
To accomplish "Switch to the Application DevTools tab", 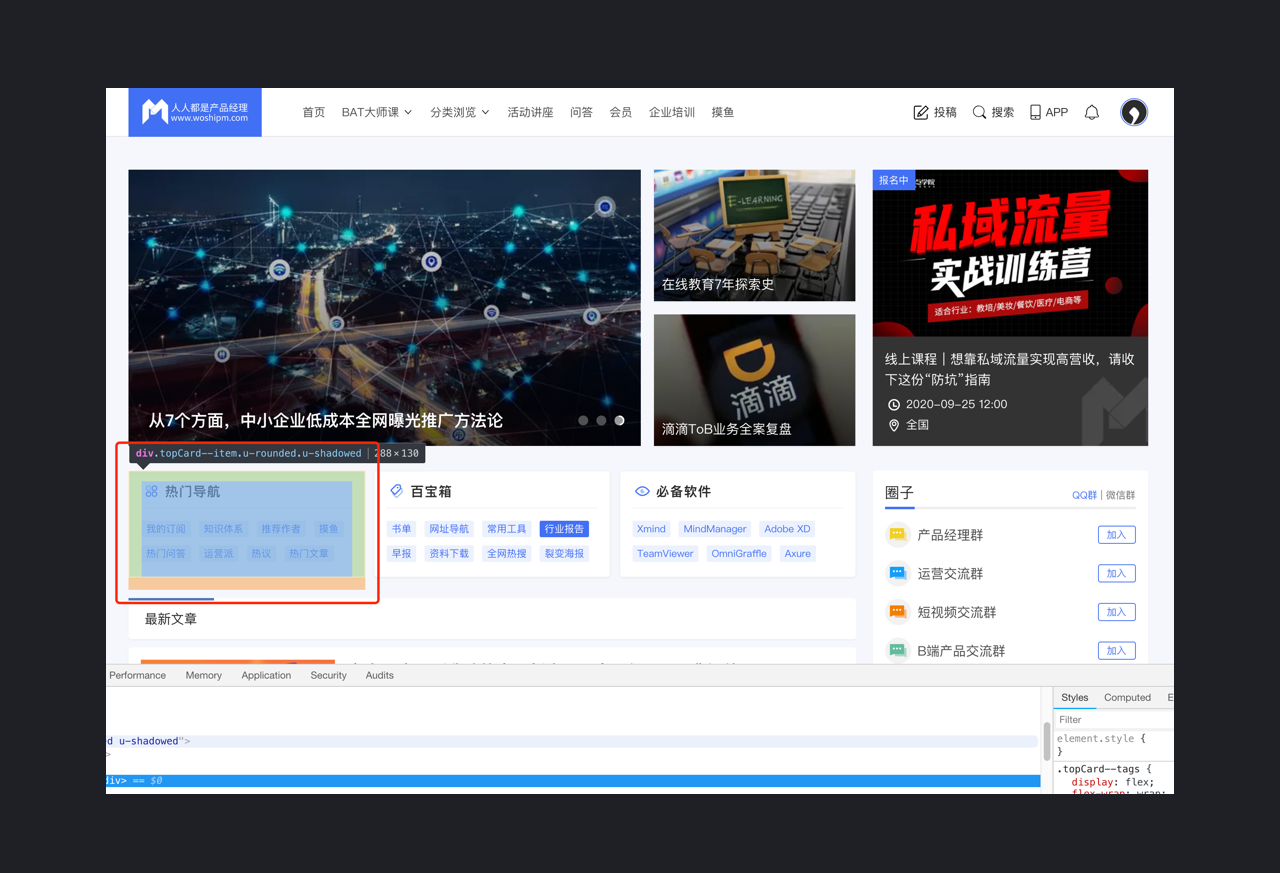I will tap(266, 675).
